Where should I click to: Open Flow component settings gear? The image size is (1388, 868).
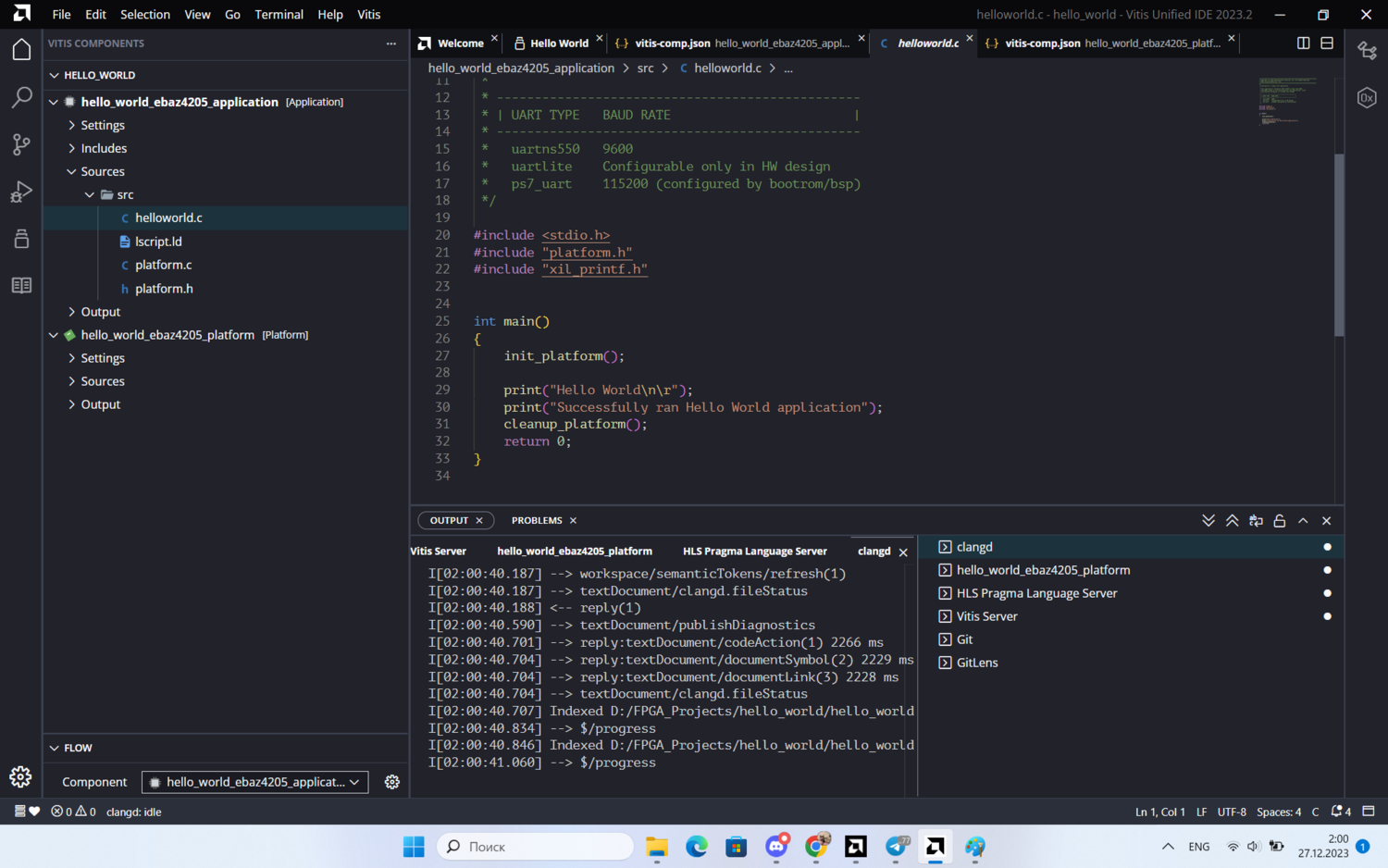click(x=392, y=782)
